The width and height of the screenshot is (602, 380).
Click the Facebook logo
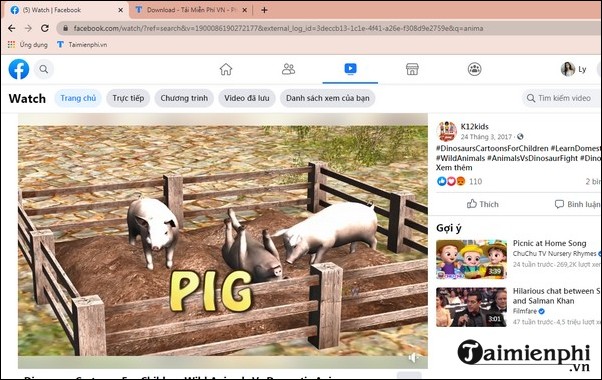(19, 69)
